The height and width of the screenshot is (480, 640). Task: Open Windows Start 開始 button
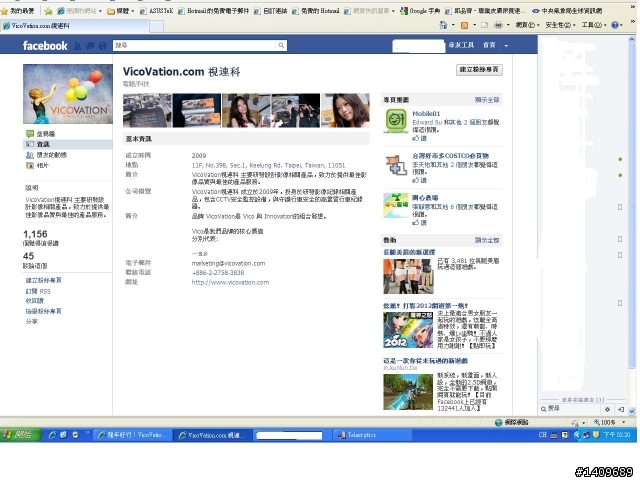point(20,435)
